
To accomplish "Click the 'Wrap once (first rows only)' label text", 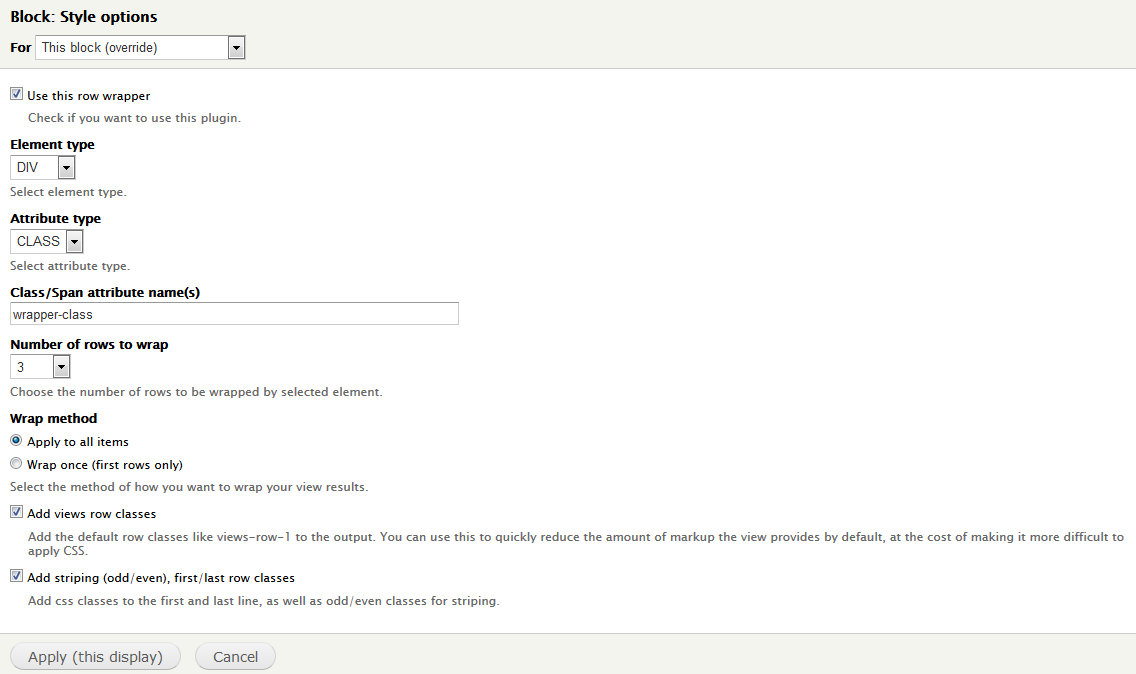I will coord(105,465).
